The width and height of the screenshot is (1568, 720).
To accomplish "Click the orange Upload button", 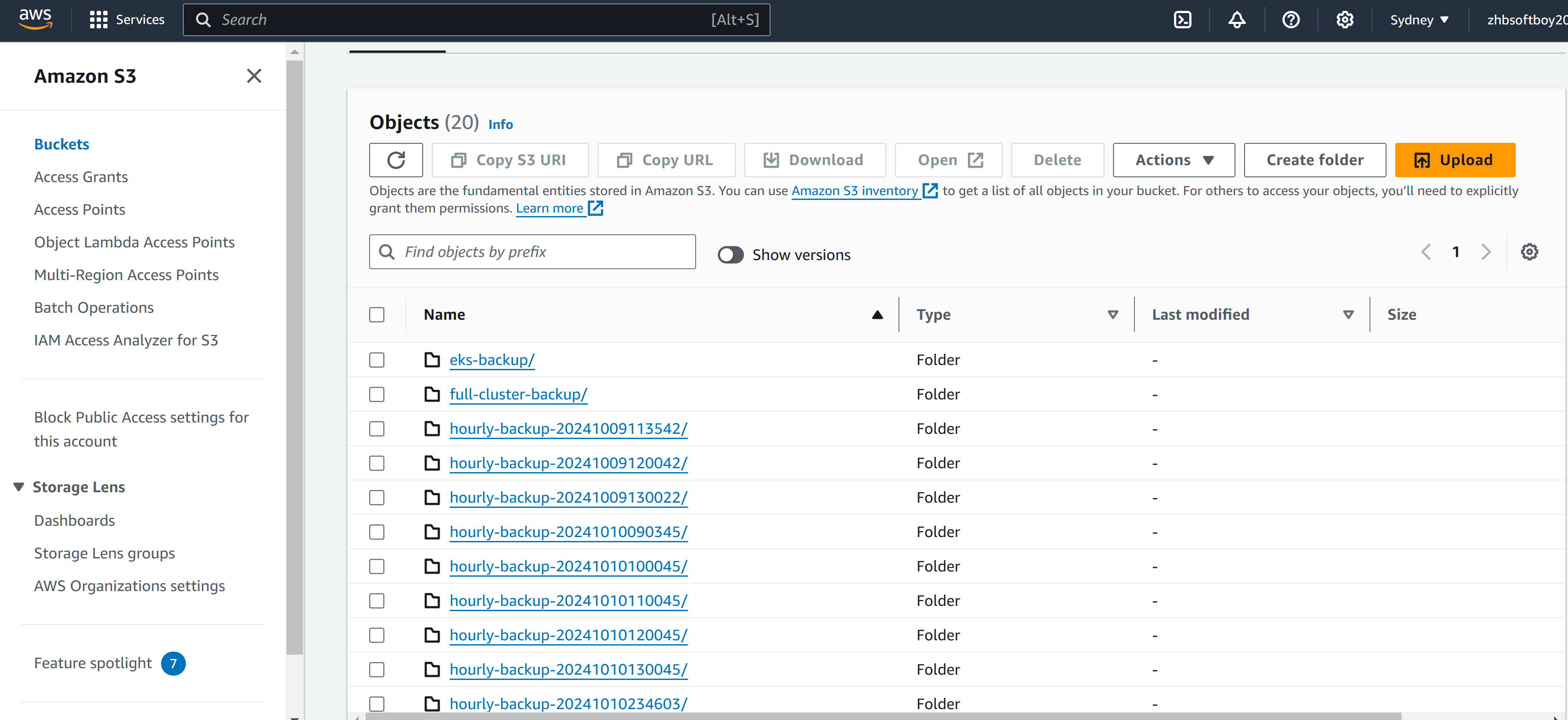I will (1455, 160).
